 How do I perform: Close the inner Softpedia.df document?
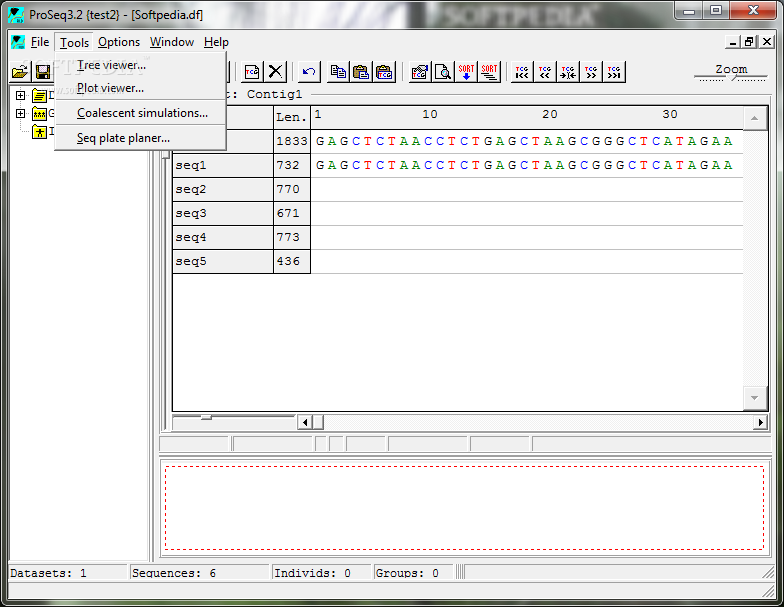[x=767, y=42]
